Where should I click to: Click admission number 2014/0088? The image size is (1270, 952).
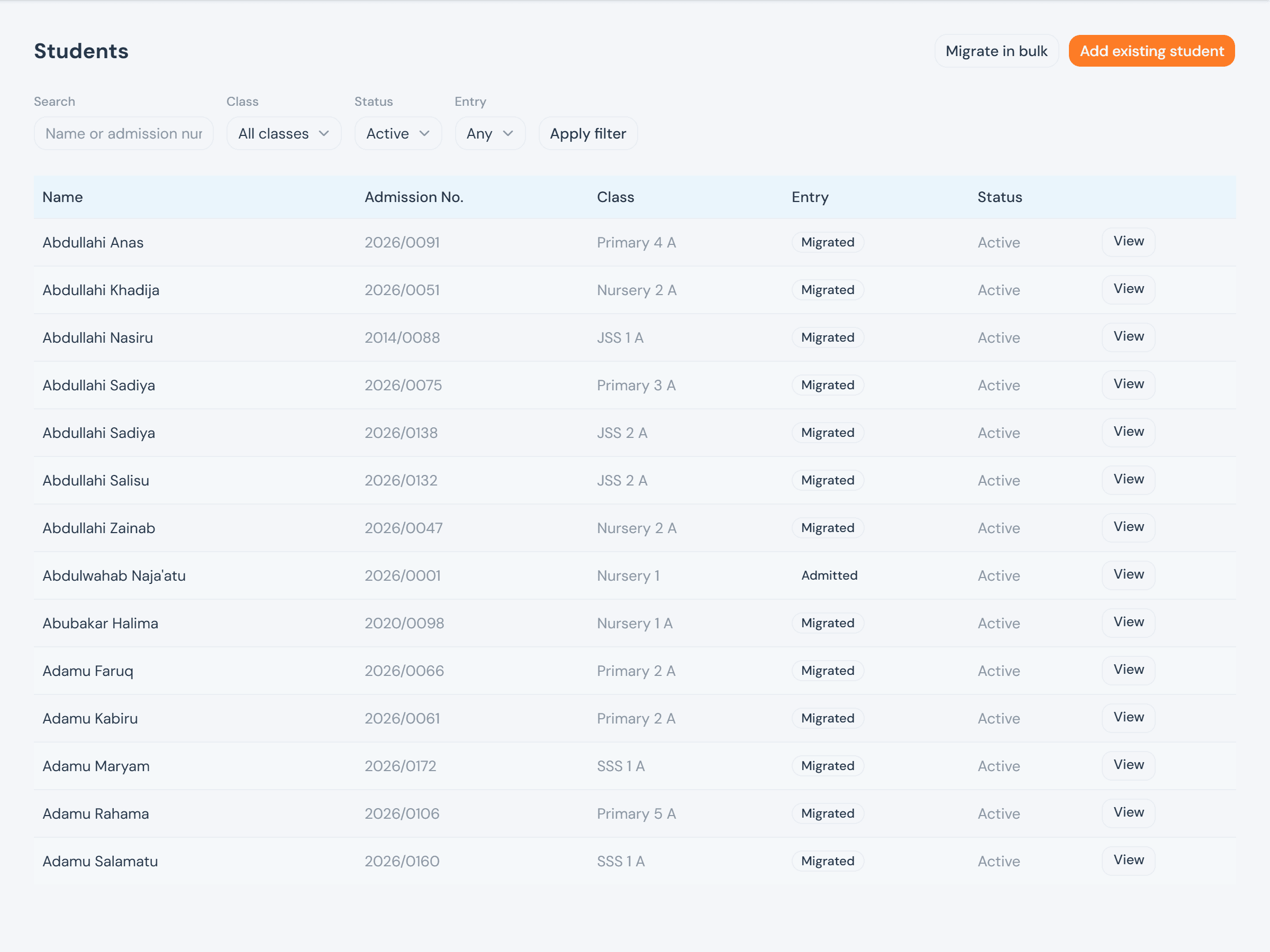(402, 337)
